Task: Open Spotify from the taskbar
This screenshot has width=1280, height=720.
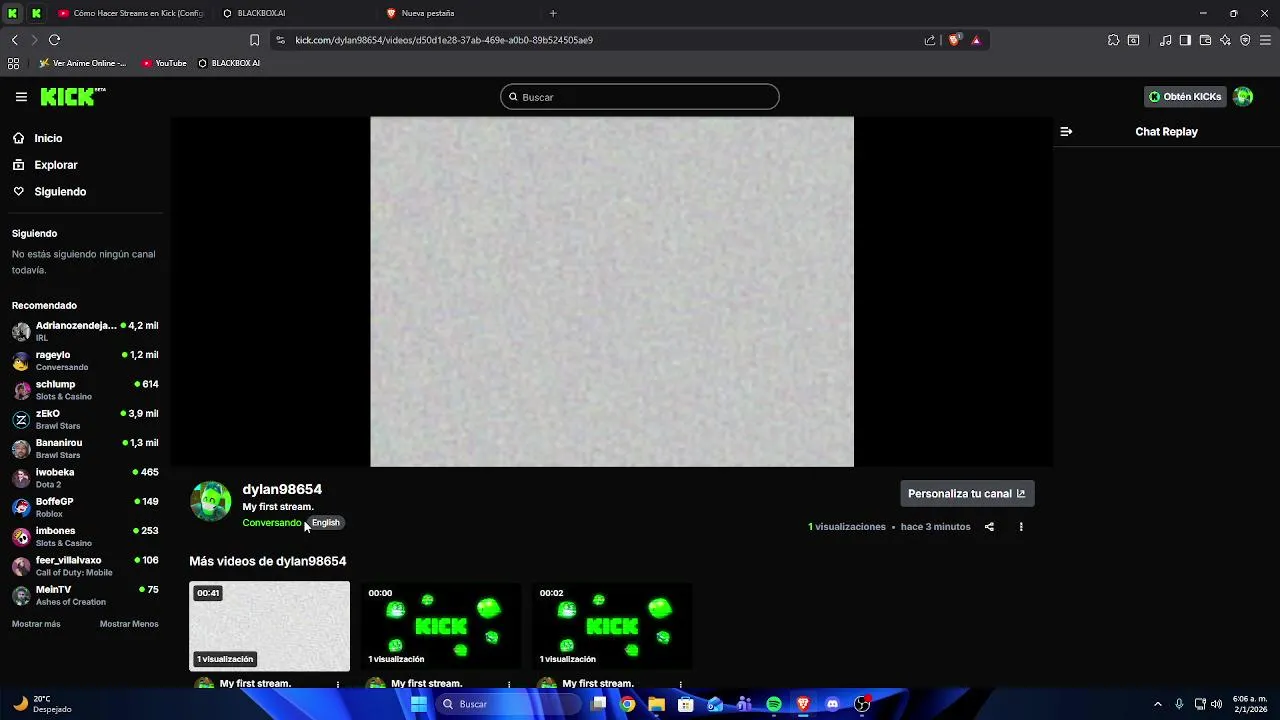Action: click(774, 704)
